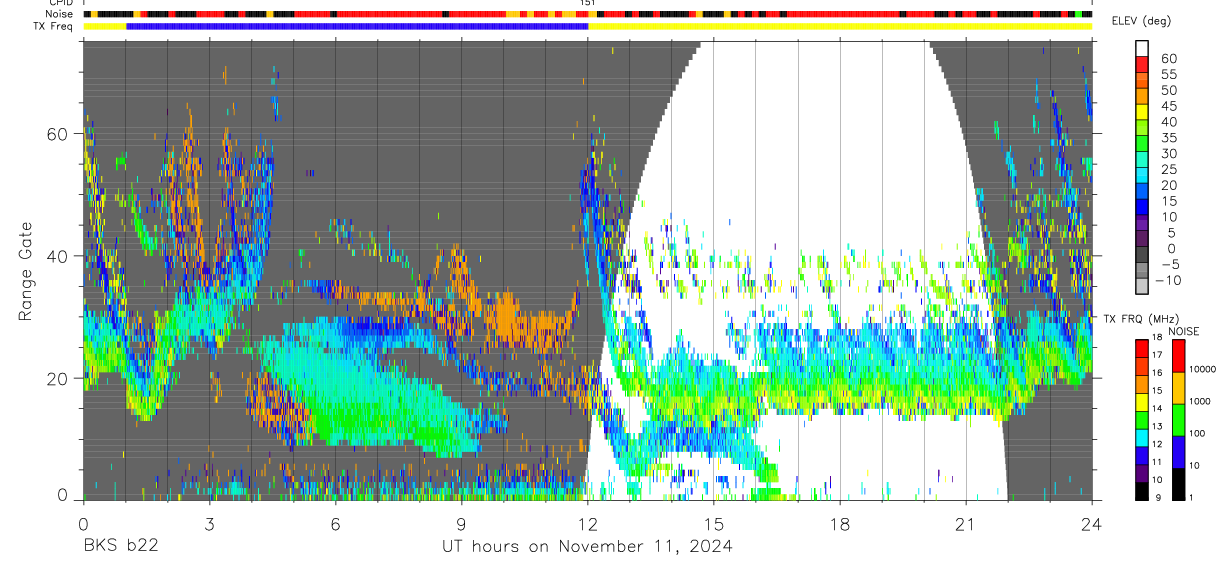Click the yellow TX Freq bar segment after 12 UT
1228x567 pixels.
[x=840, y=26]
